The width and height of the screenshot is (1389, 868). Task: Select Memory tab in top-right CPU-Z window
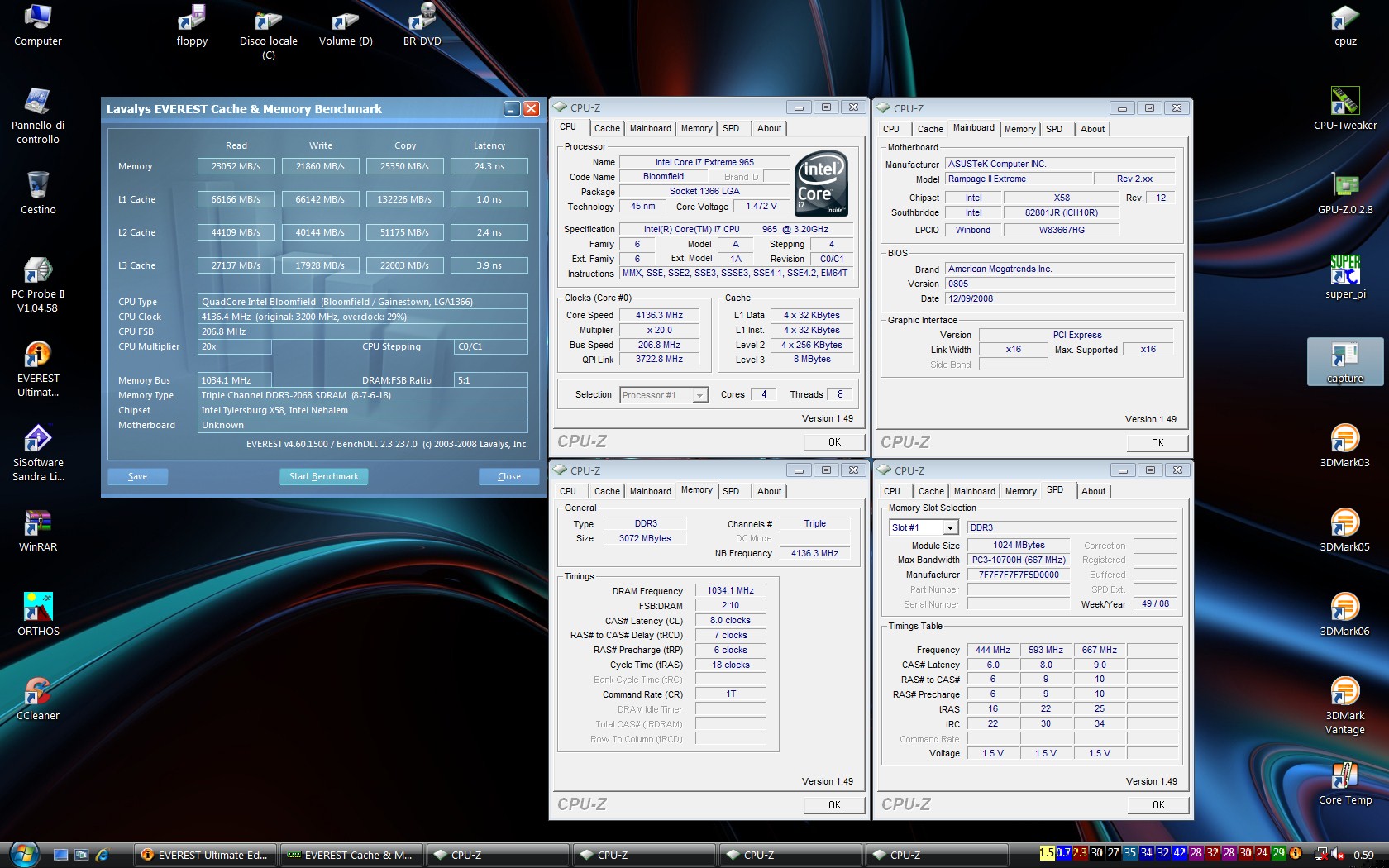pos(1019,129)
